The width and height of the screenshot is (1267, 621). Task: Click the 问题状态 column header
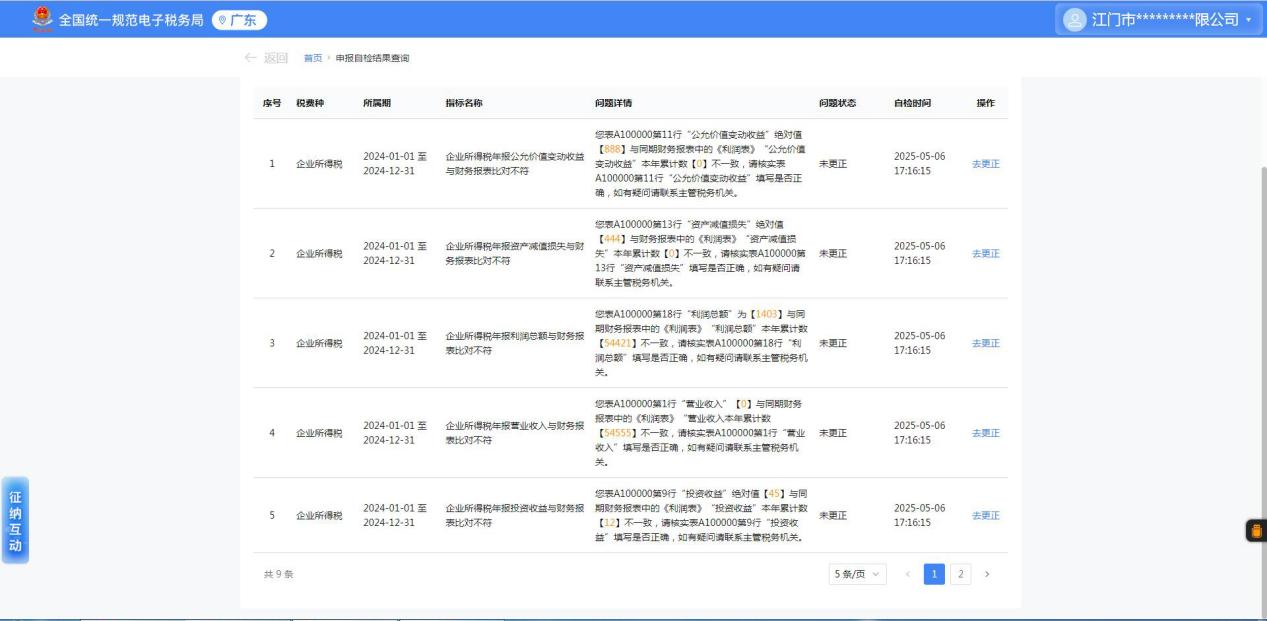[837, 103]
